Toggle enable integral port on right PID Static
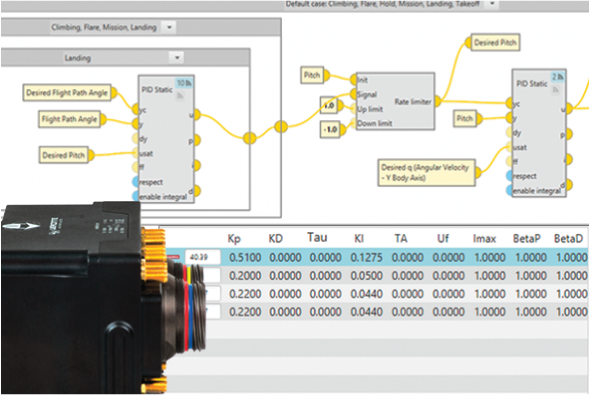 [x=510, y=190]
